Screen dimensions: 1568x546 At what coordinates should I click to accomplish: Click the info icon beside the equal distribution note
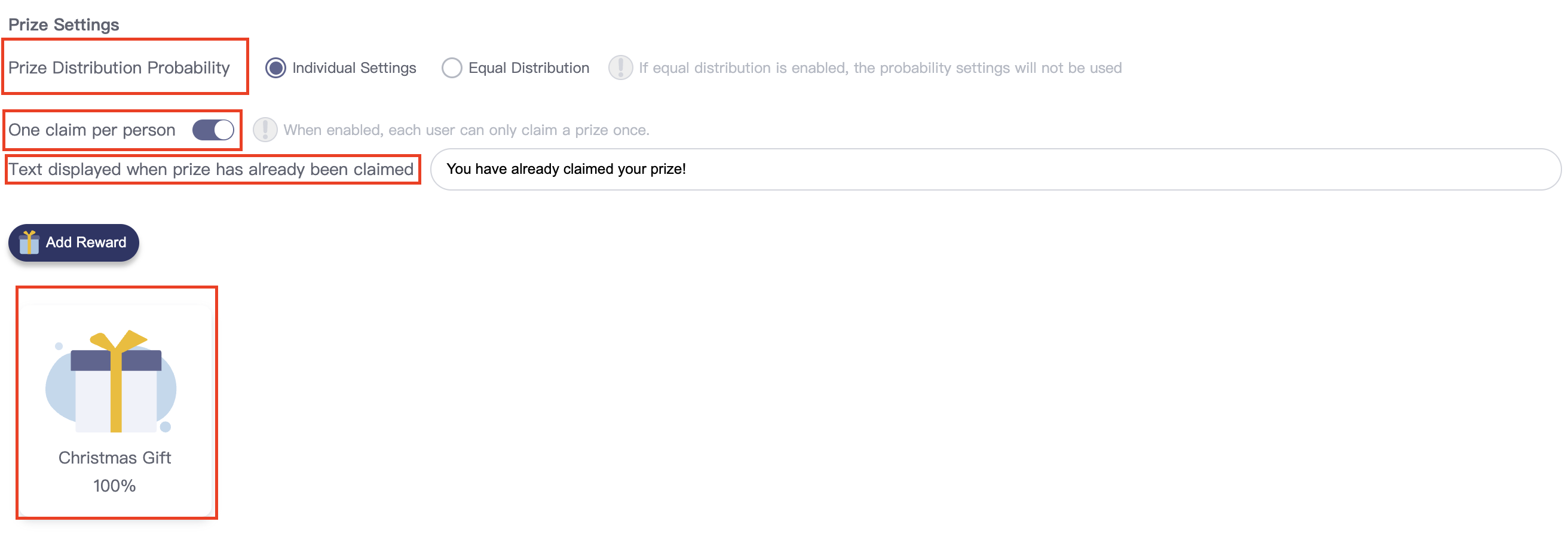(x=620, y=68)
